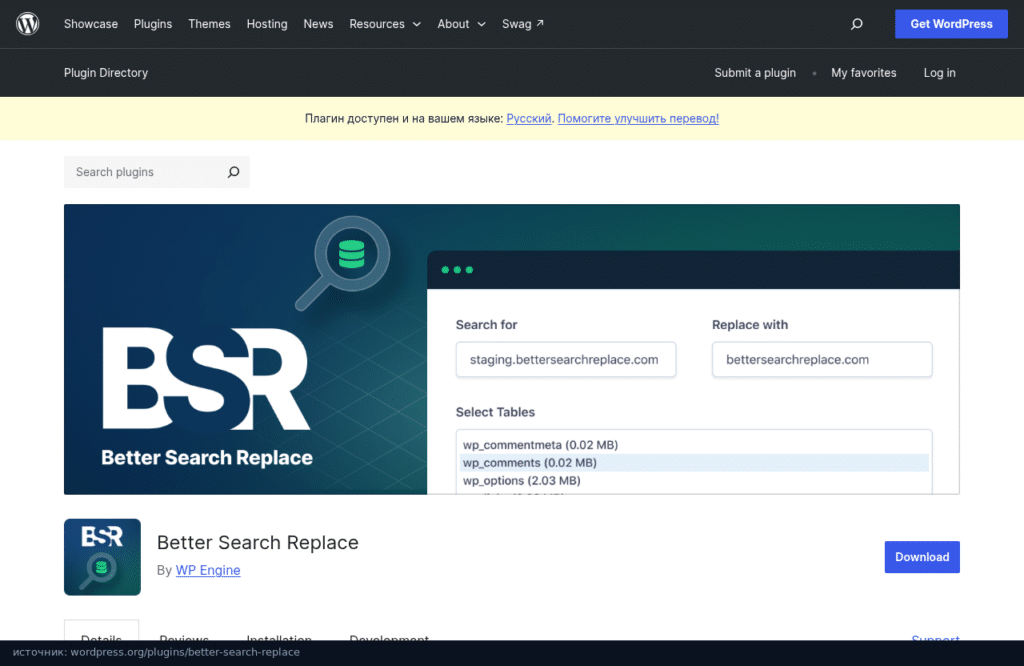Open the Hosting menu item
Viewport: 1024px width, 666px height.
[266, 24]
